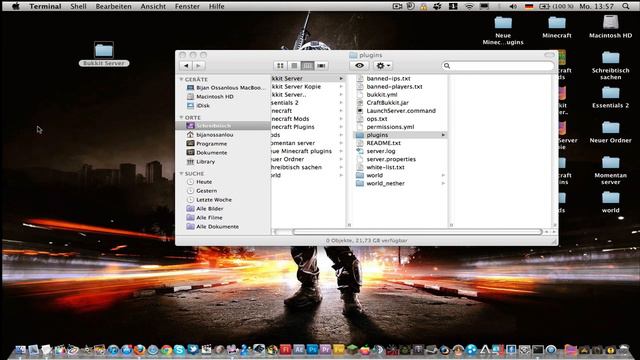This screenshot has height=360, width=640.
Task: Collapse the GERÄTE sidebar section
Action: [x=182, y=79]
